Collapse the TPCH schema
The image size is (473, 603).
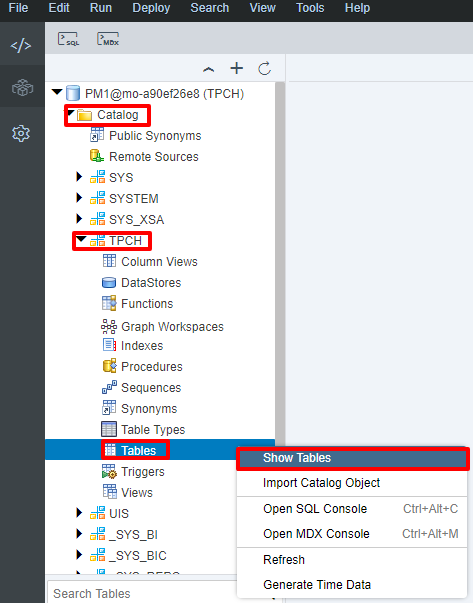pyautogui.click(x=81, y=239)
